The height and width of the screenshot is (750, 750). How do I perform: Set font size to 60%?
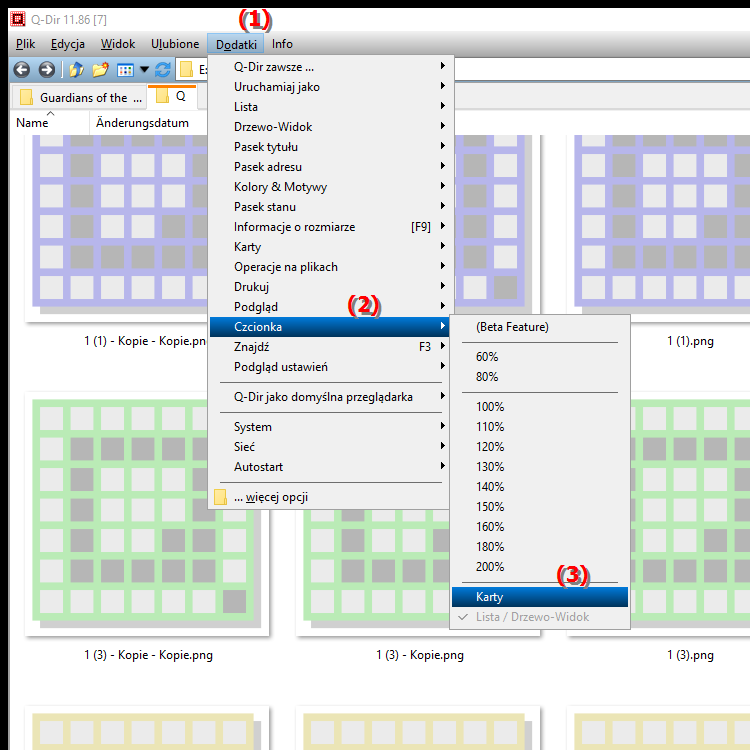pos(540,357)
